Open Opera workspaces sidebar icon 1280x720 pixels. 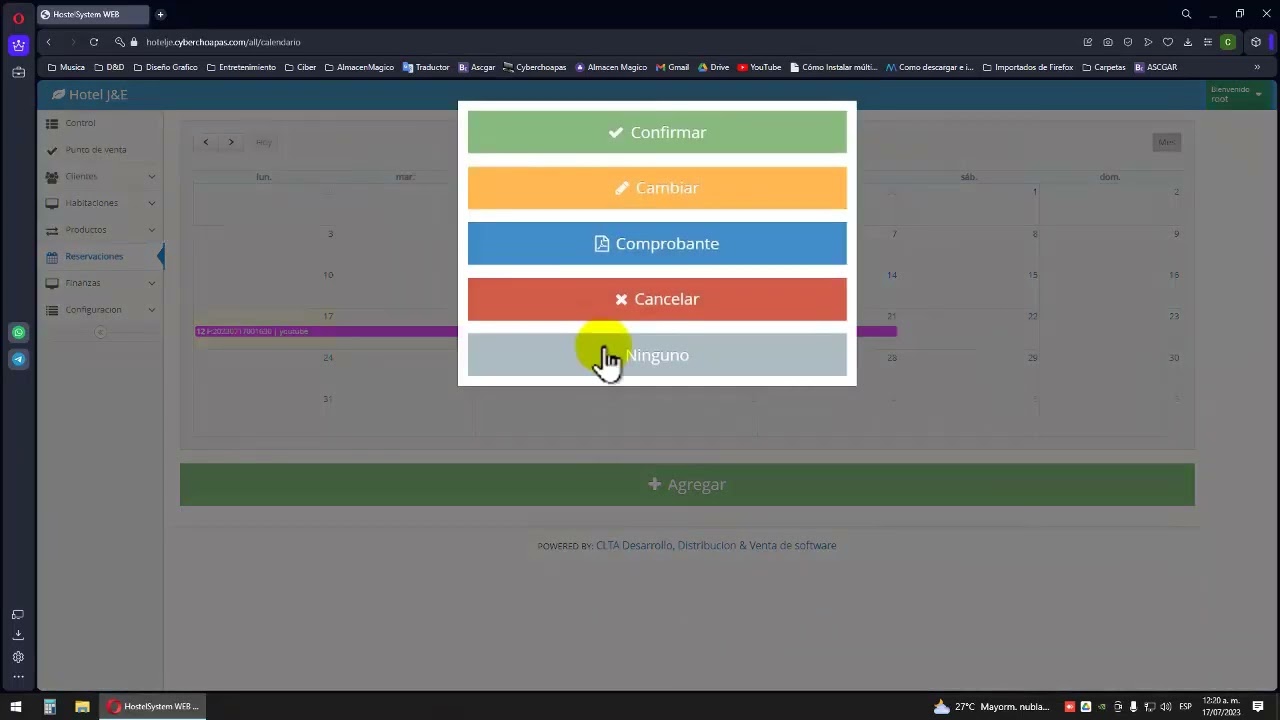tap(18, 72)
